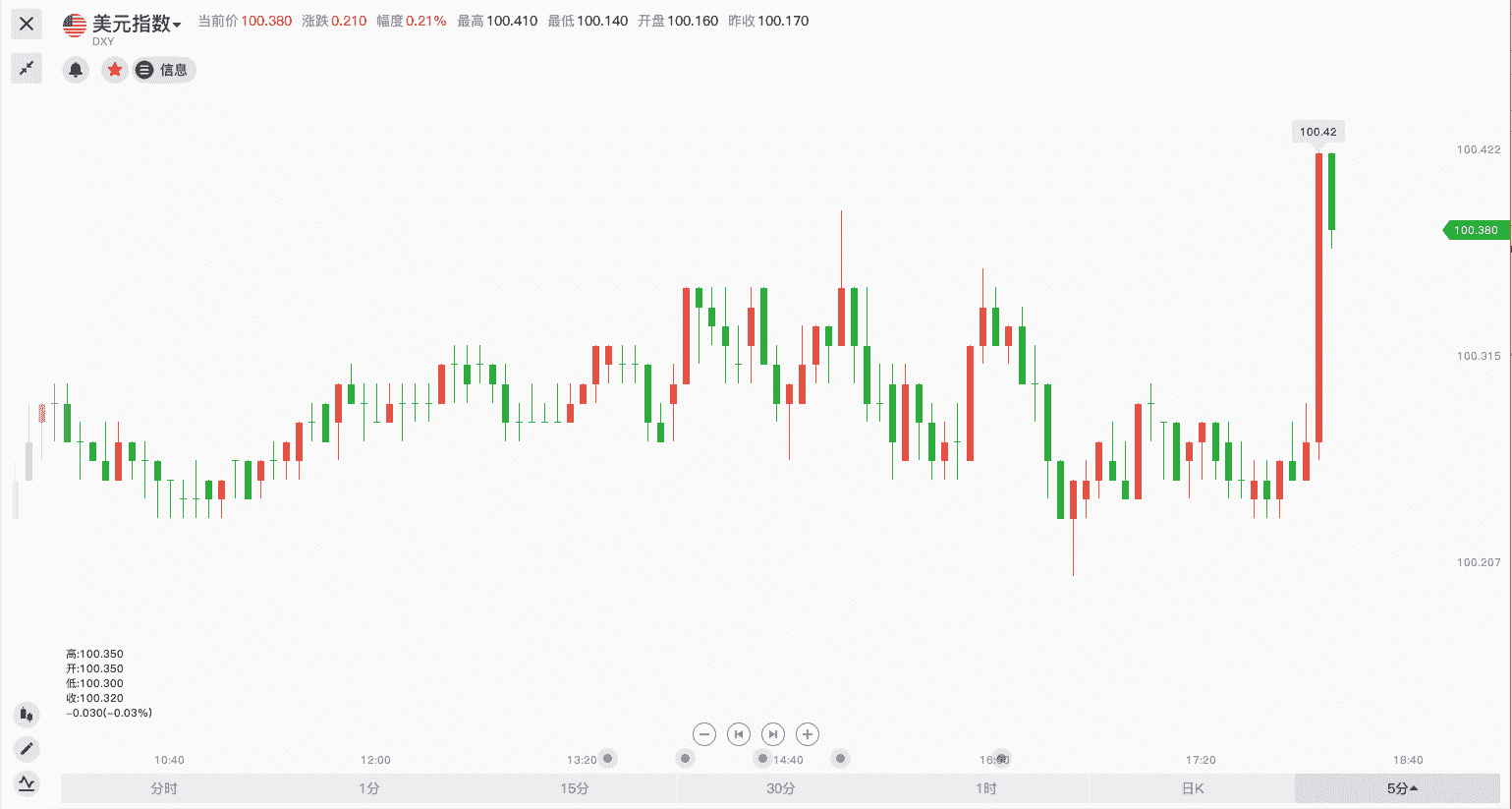Click the 12:00 time label
Image resolution: width=1512 pixels, height=809 pixels.
tap(375, 760)
